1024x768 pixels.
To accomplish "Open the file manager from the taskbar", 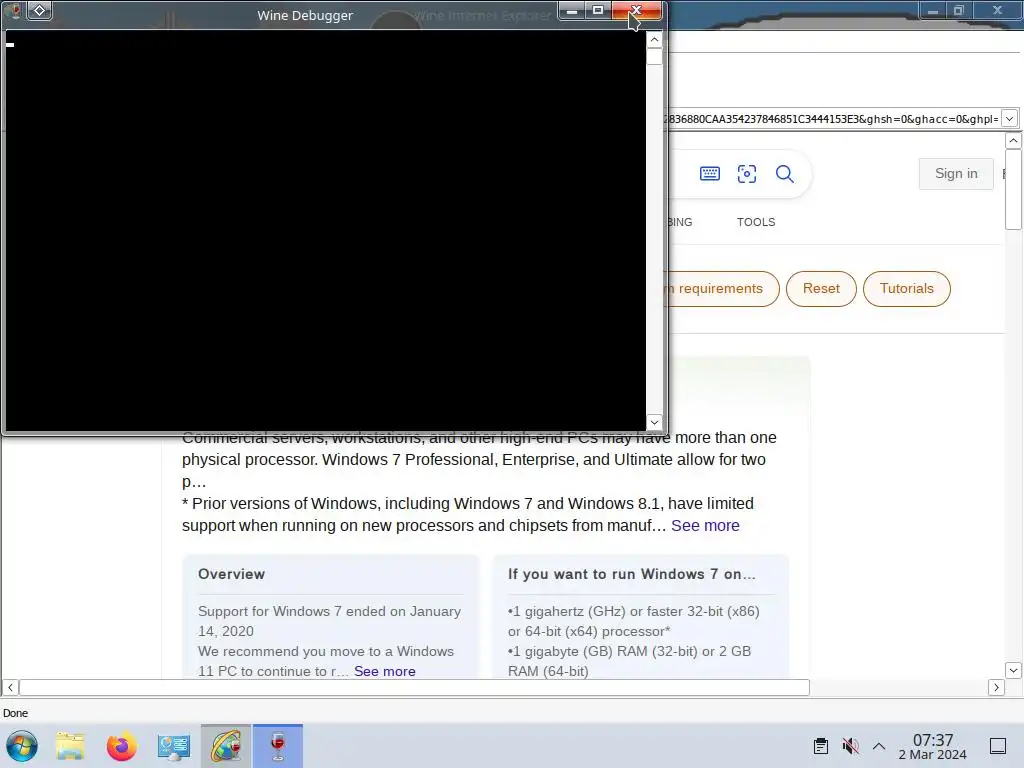I will tap(70, 746).
